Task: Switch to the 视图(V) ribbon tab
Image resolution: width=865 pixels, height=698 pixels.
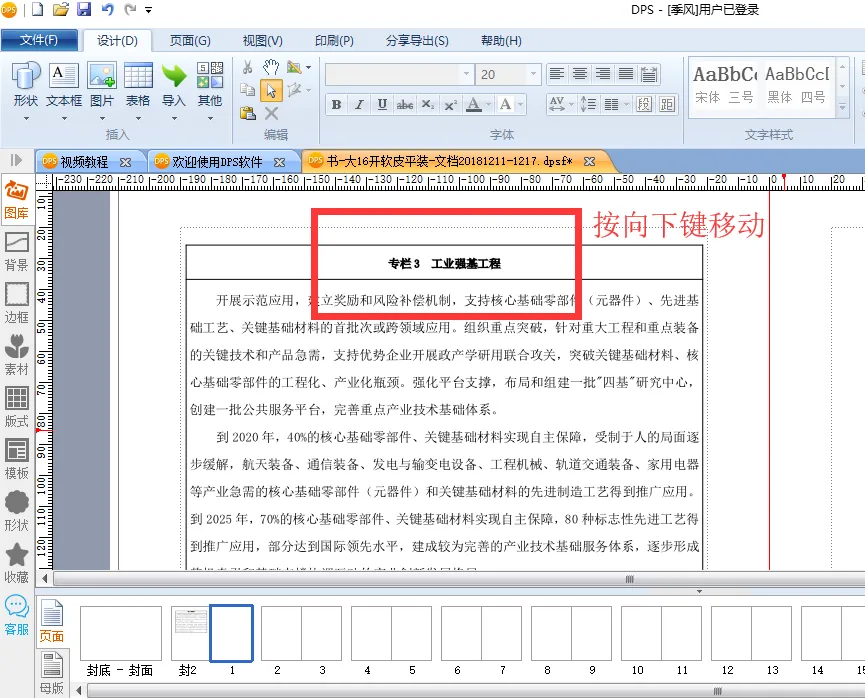Action: tap(263, 41)
